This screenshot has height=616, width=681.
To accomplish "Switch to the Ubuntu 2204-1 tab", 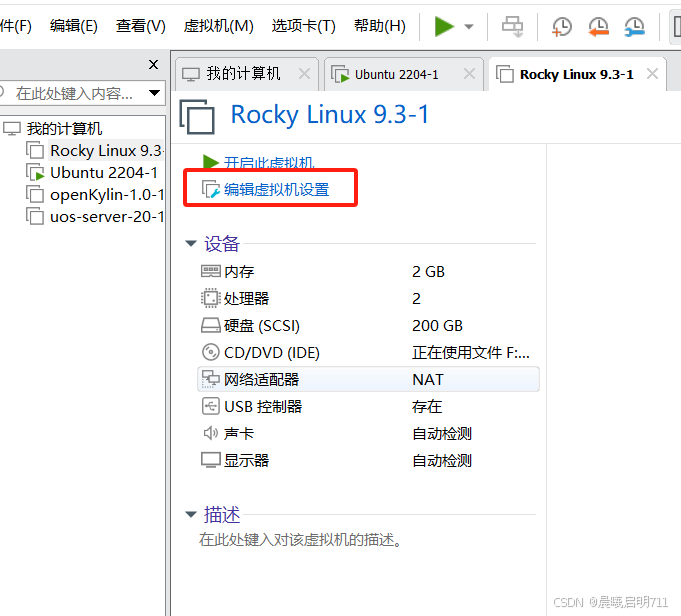I will pos(404,74).
